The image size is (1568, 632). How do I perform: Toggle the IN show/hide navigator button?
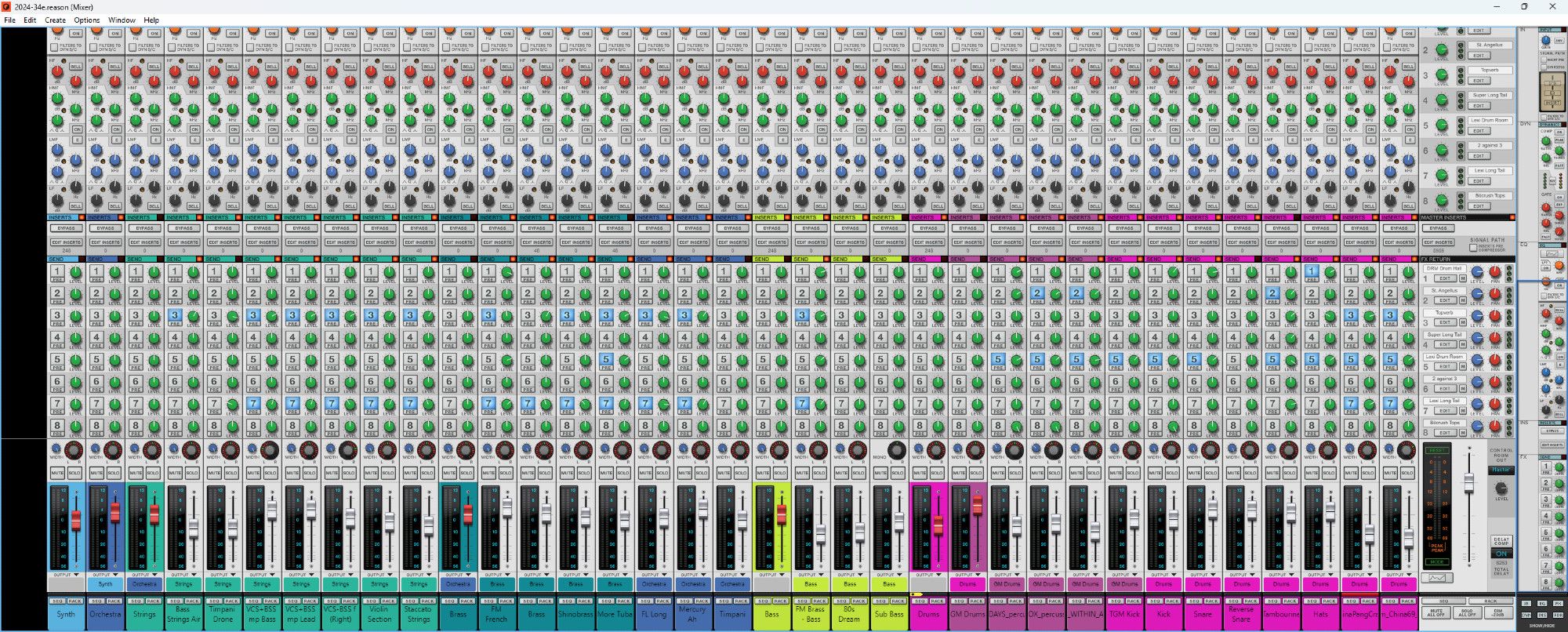[1526, 603]
